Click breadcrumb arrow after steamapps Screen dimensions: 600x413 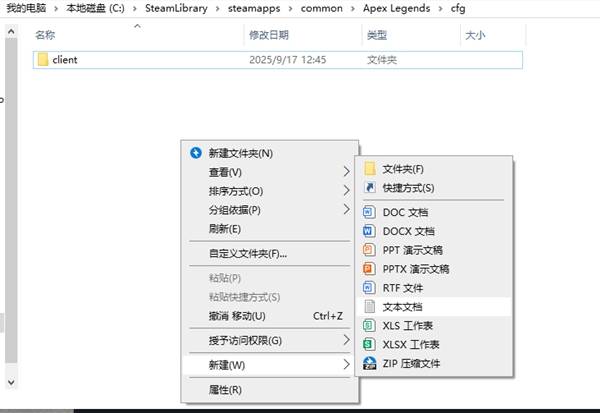[x=290, y=9]
